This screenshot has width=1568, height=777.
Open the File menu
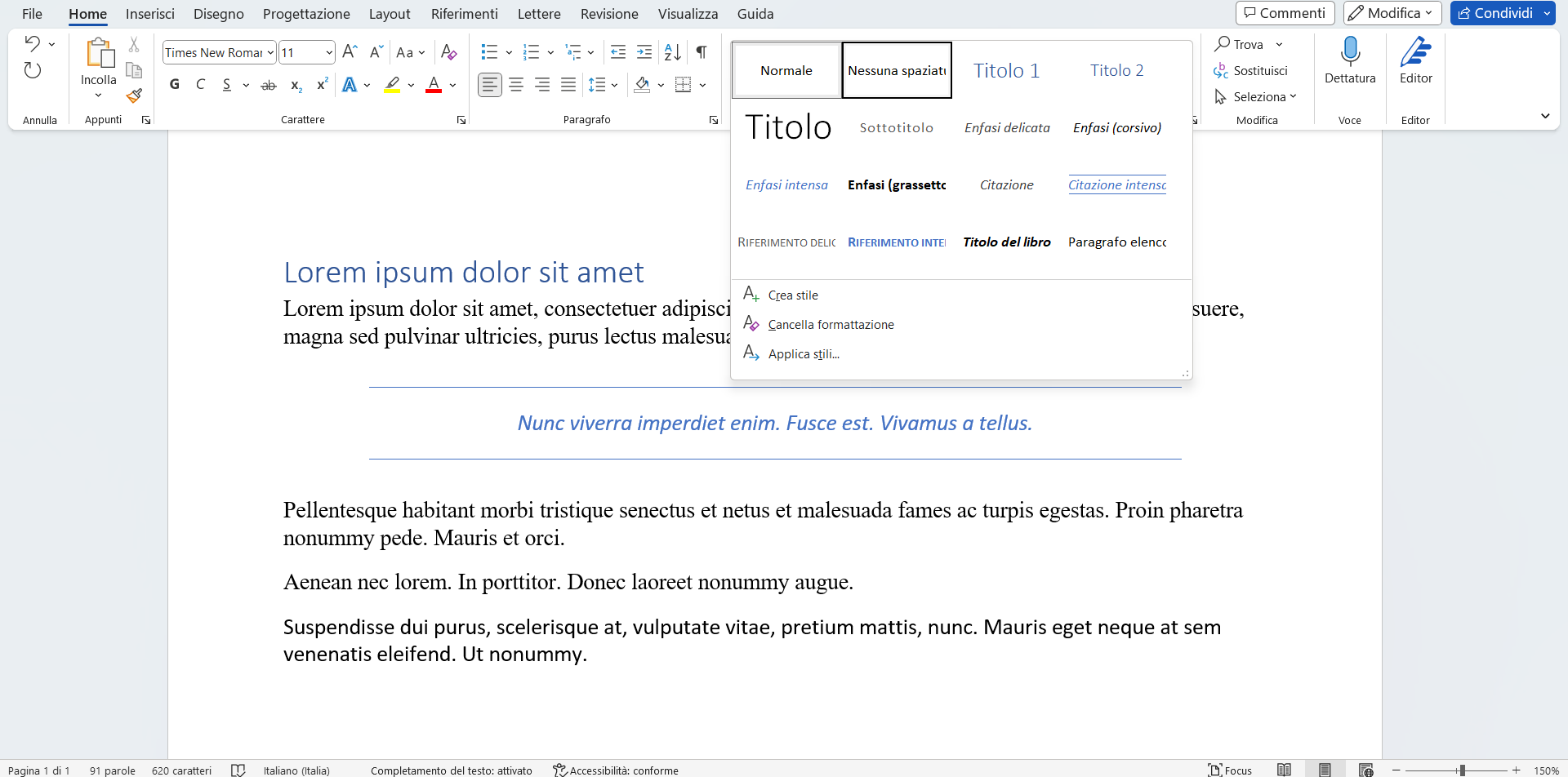pyautogui.click(x=32, y=14)
